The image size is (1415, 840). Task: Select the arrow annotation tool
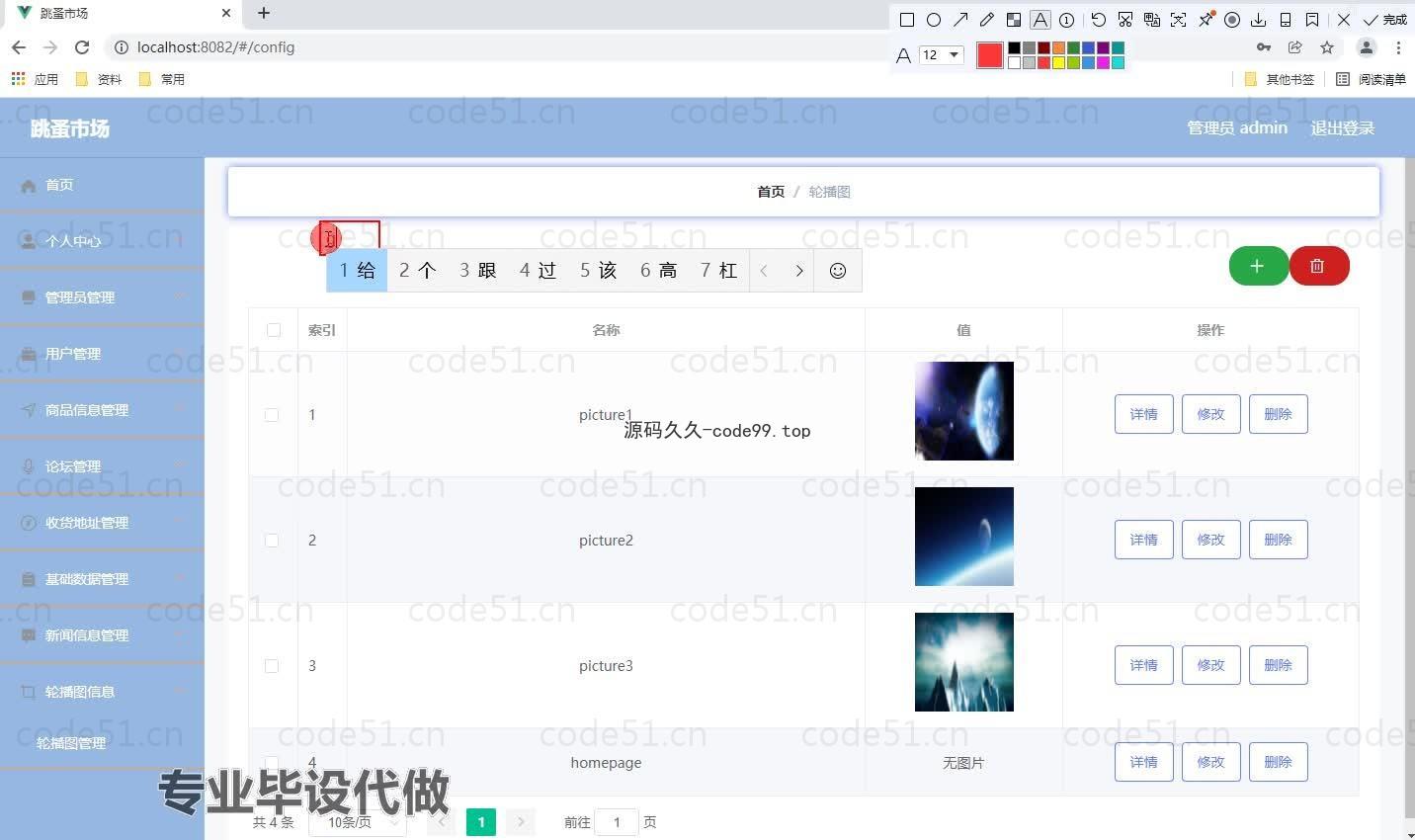960,20
